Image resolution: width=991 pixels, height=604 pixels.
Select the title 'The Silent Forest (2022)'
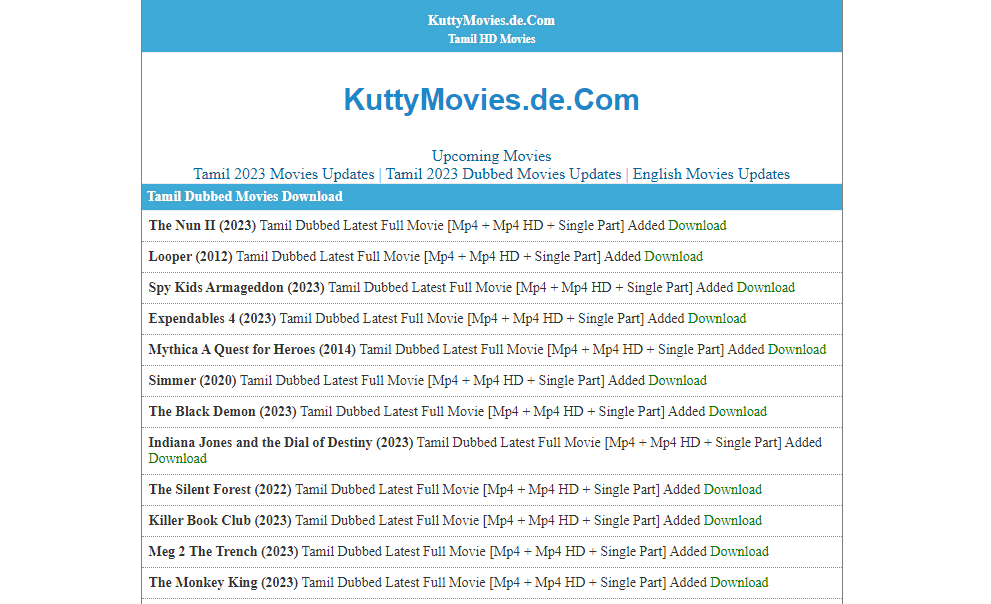(x=220, y=490)
